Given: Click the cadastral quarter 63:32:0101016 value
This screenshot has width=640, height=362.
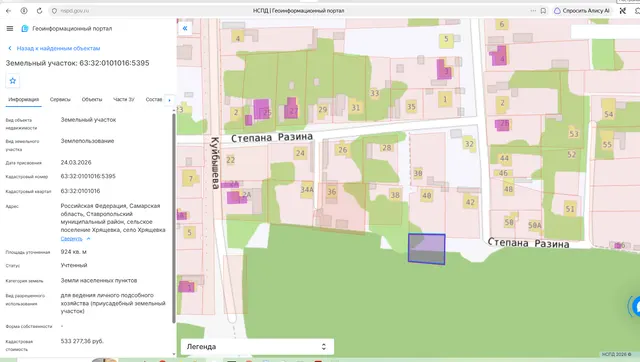Looking at the screenshot, I should (80, 191).
